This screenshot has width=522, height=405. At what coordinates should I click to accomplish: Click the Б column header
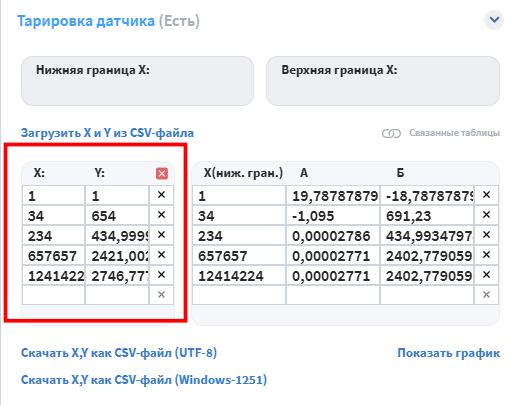(x=400, y=173)
